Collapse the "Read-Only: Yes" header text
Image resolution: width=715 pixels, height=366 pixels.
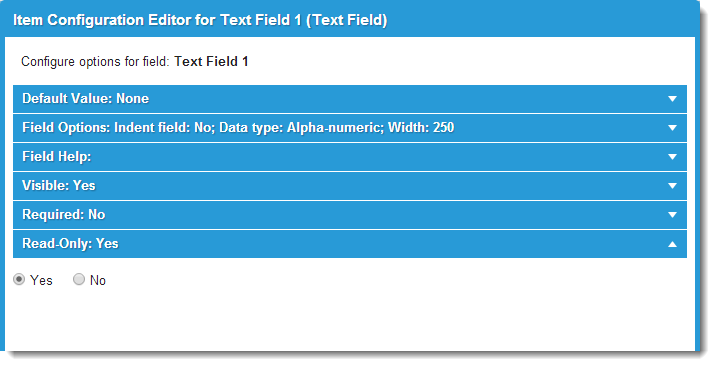click(70, 243)
